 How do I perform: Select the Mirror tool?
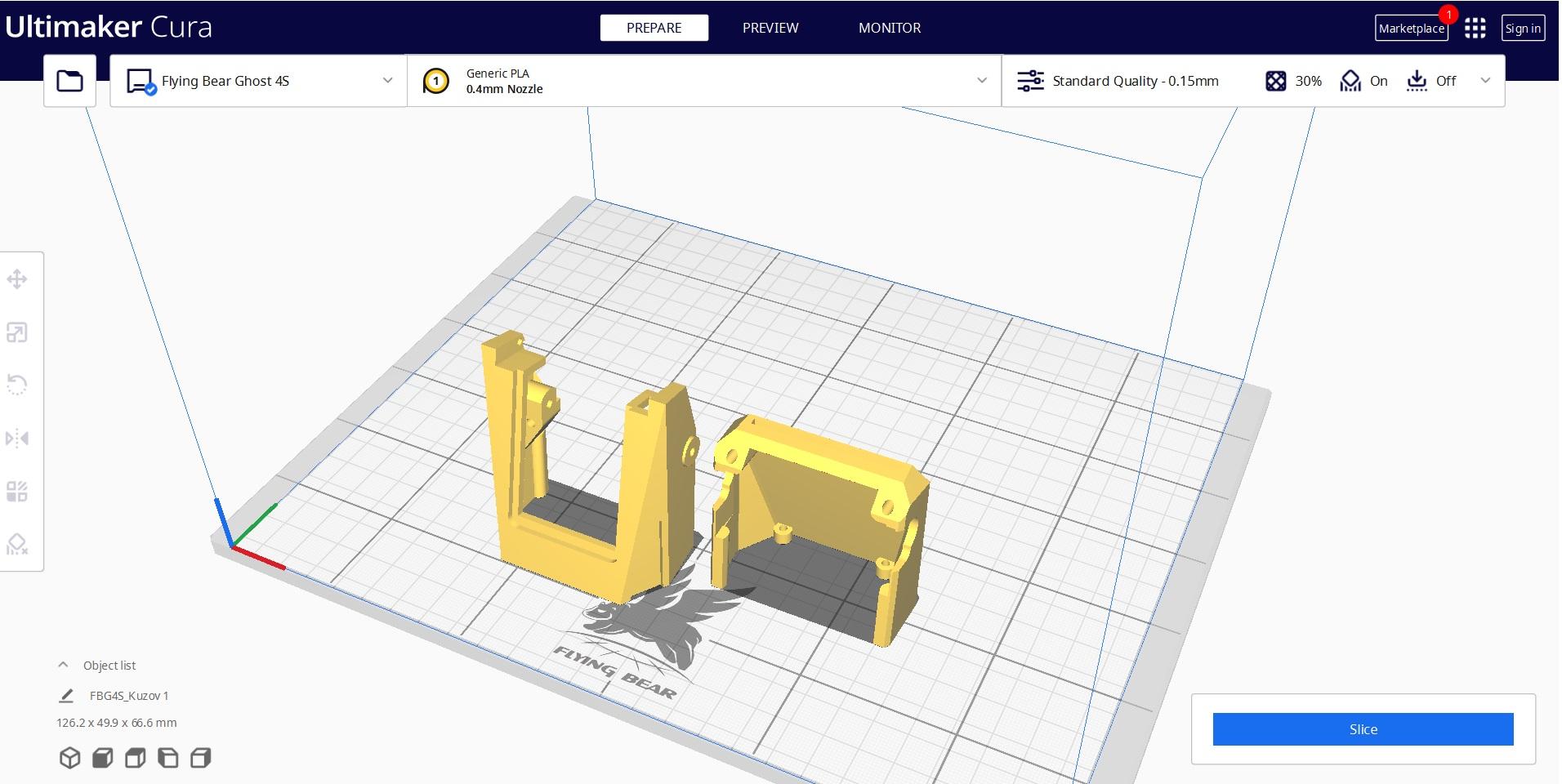(17, 439)
